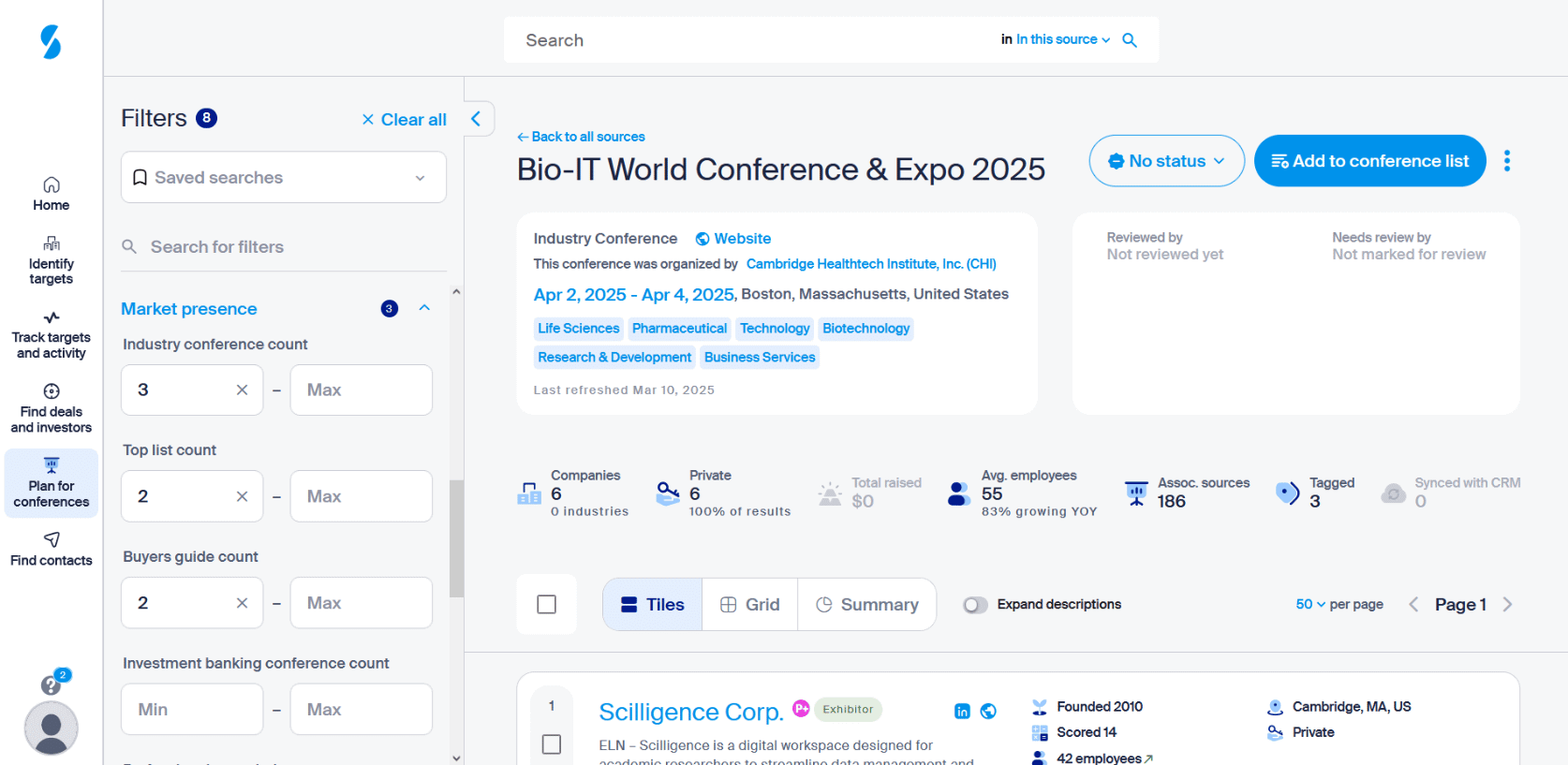The width and height of the screenshot is (1568, 765).
Task: Click the 42 employees text
Action: pos(1099,758)
